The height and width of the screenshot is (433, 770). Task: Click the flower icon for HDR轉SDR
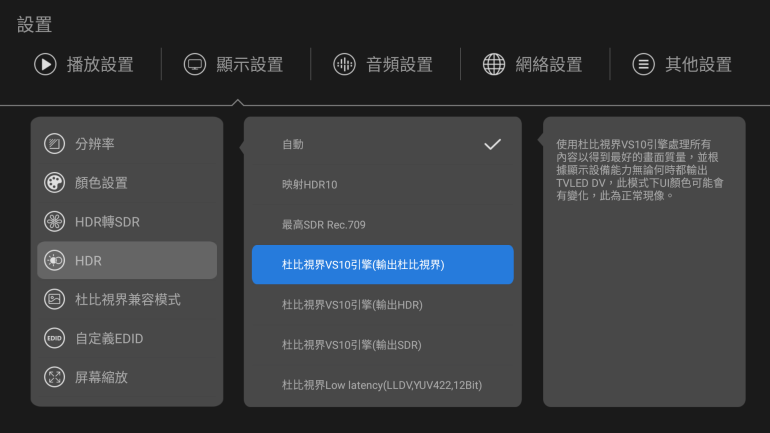[55, 221]
